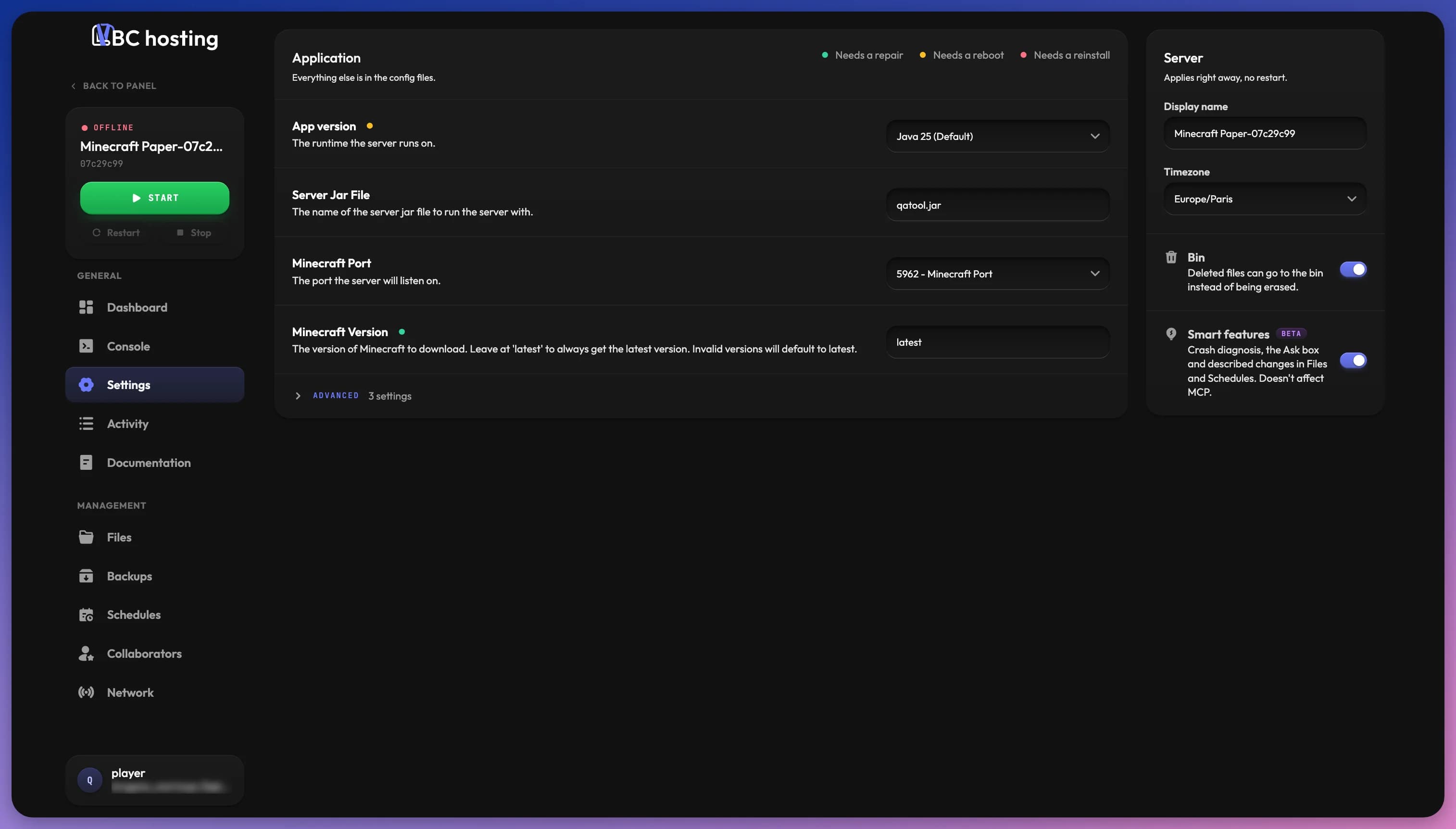
Task: Click the Needs a reboot legend label
Action: point(968,55)
